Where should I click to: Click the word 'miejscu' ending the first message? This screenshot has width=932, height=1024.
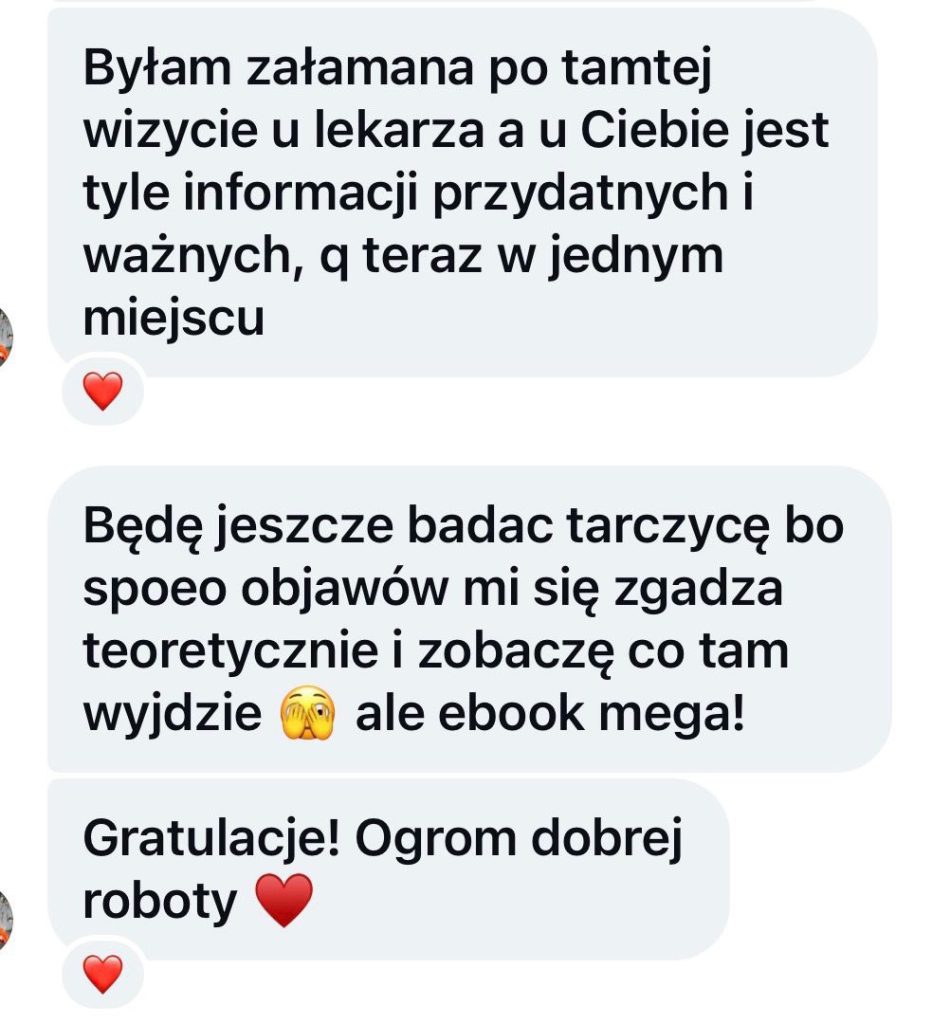tap(174, 319)
